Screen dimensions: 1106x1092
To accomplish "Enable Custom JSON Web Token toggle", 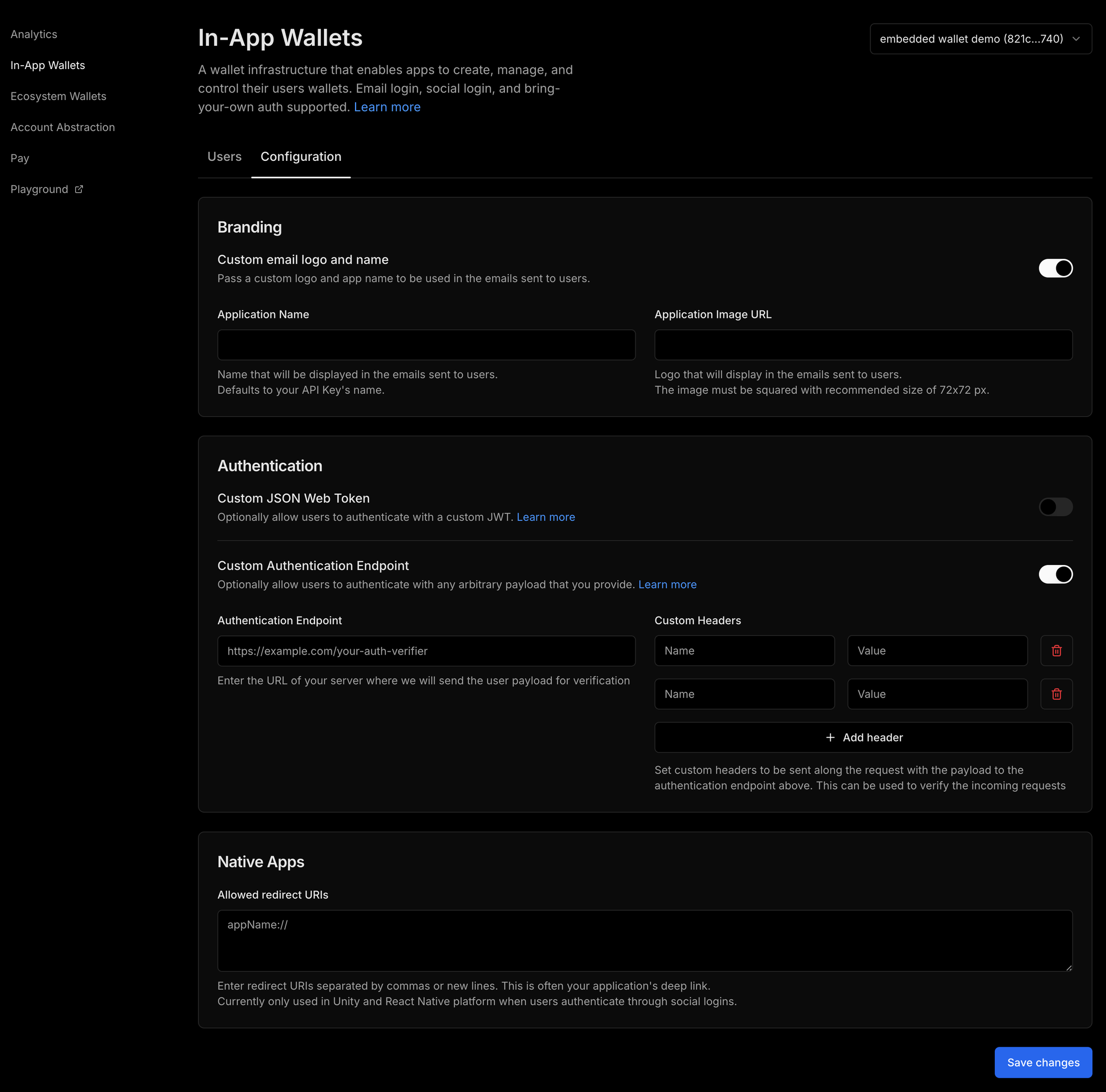I will point(1055,507).
